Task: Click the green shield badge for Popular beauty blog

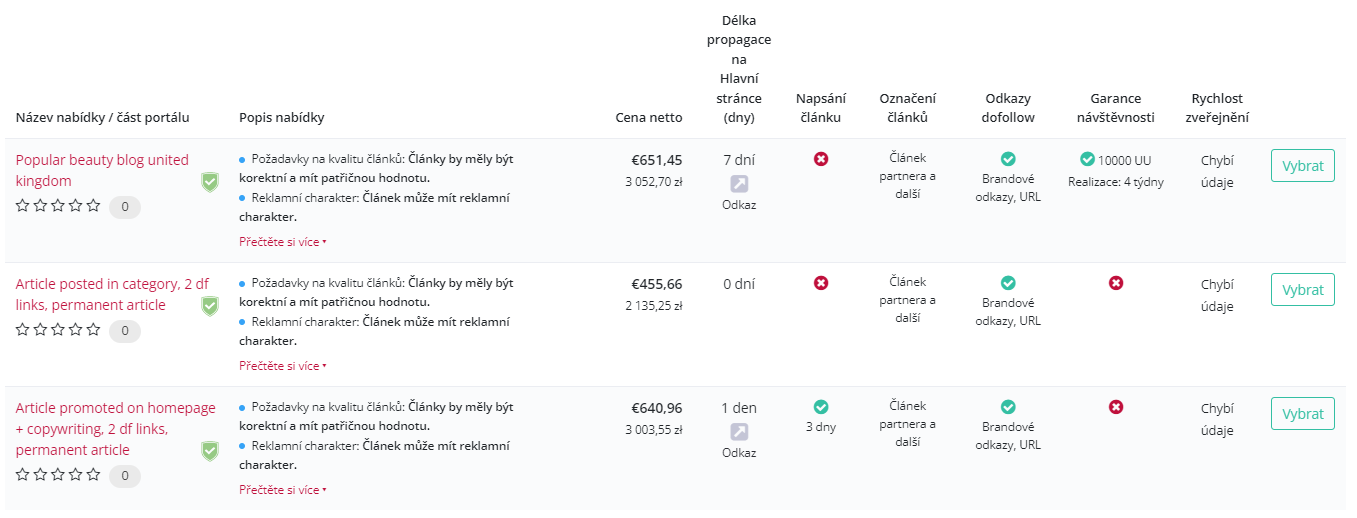Action: click(x=209, y=182)
